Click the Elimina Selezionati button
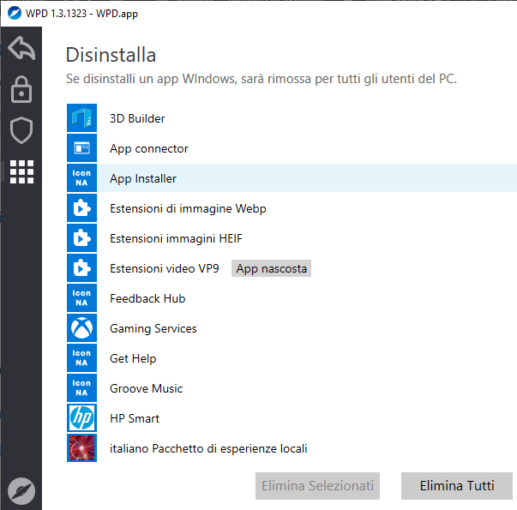This screenshot has width=517, height=510. coord(317,486)
